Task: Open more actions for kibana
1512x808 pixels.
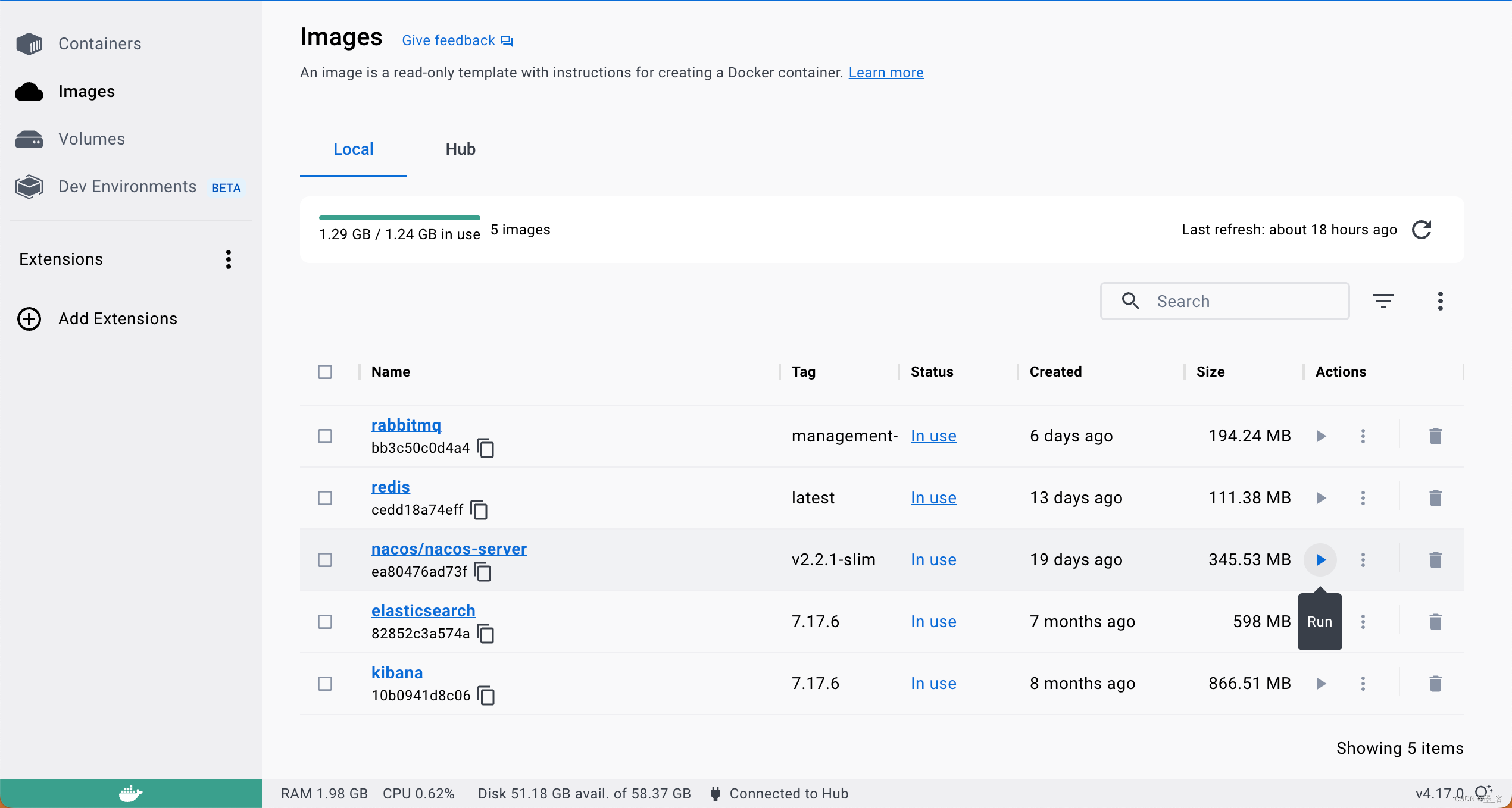Action: point(1363,684)
